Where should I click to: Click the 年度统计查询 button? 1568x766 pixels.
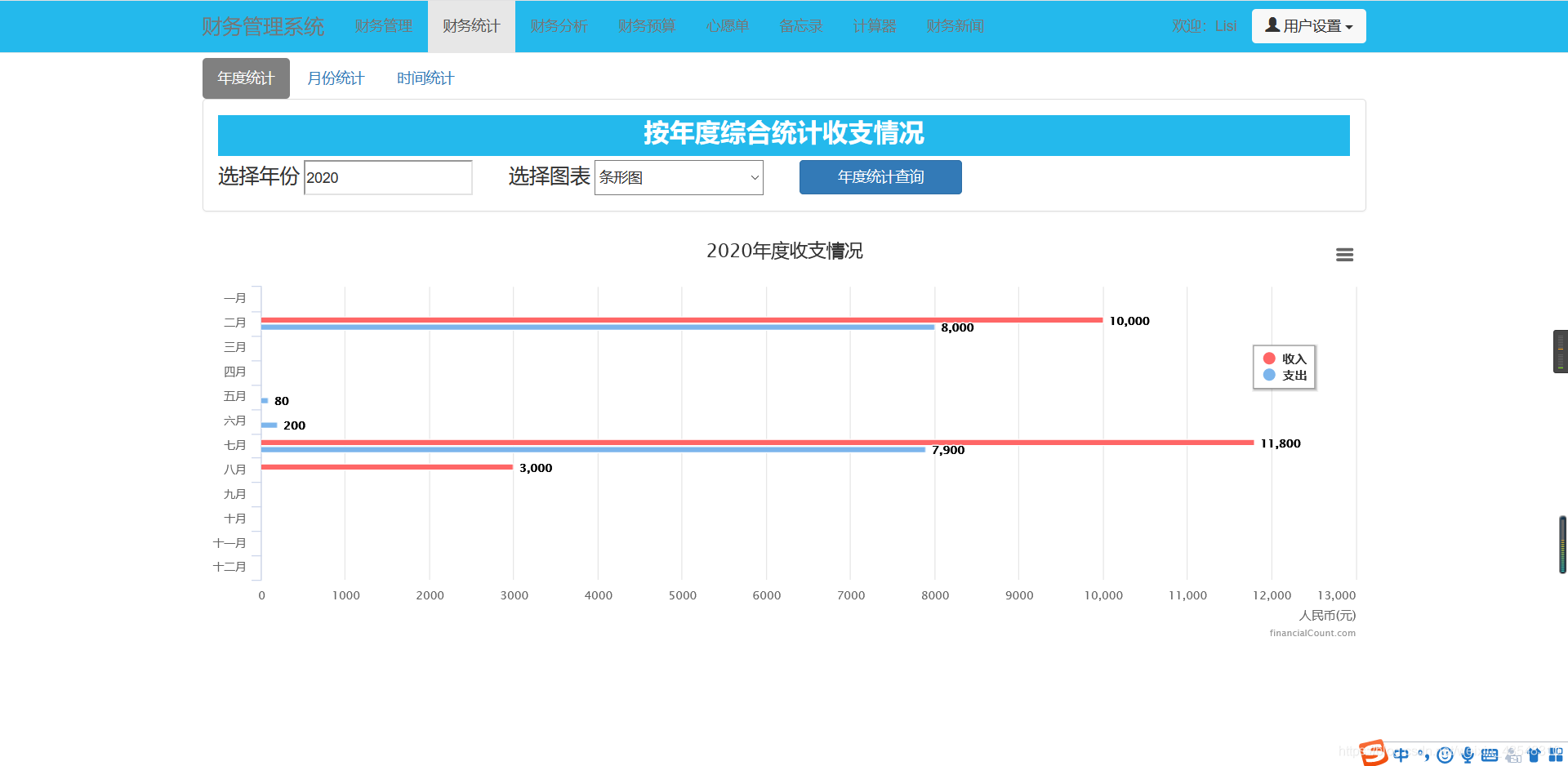pyautogui.click(x=880, y=177)
